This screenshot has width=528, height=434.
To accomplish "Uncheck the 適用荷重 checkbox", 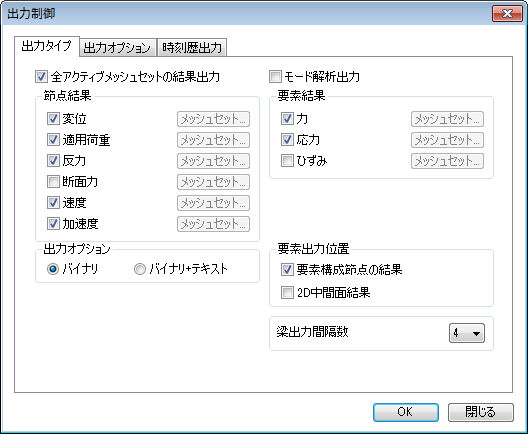I will pyautogui.click(x=53, y=139).
